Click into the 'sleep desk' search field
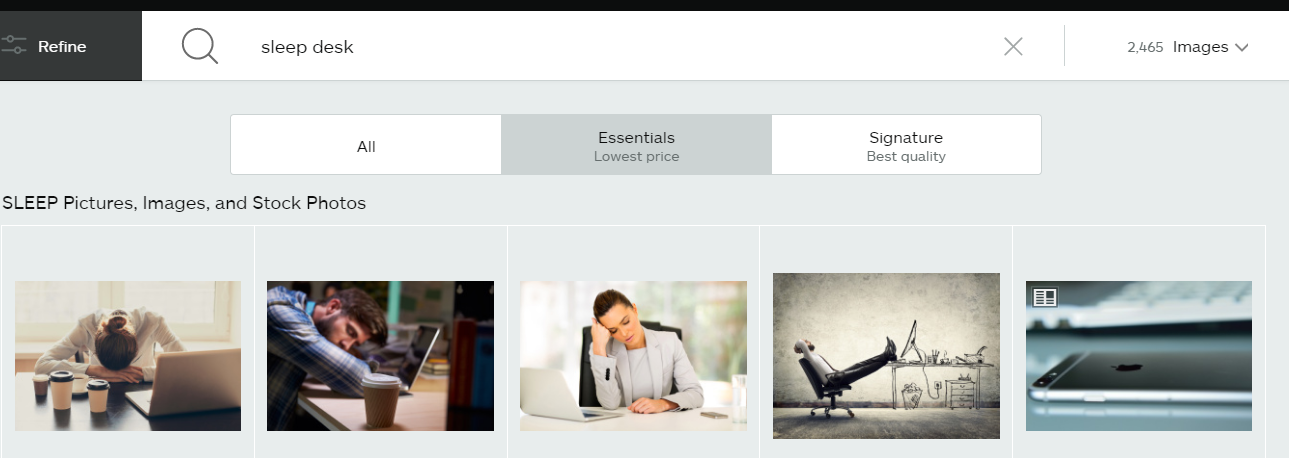This screenshot has height=458, width=1289. point(620,47)
